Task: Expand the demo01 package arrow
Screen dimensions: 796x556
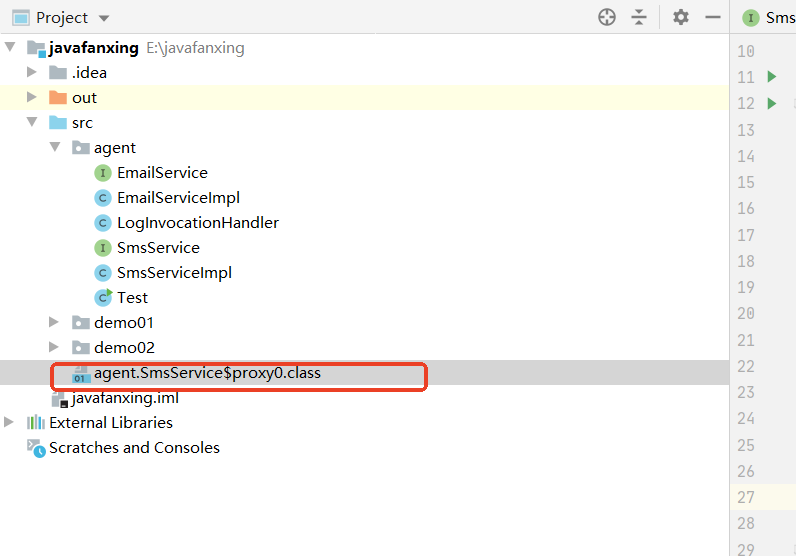Action: tap(53, 322)
